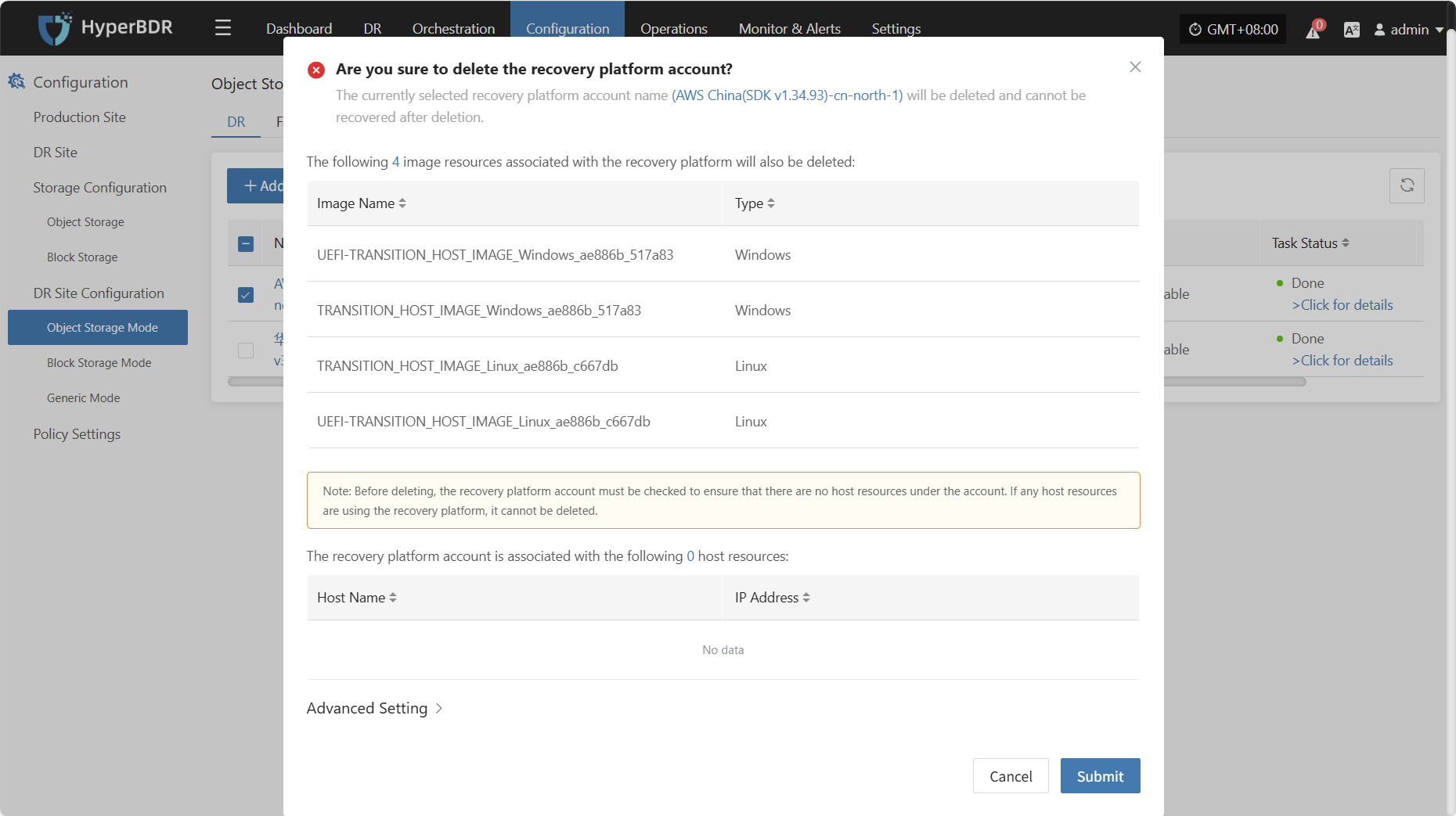Select Generic Mode in sidebar
This screenshot has height=816, width=1456.
84,398
